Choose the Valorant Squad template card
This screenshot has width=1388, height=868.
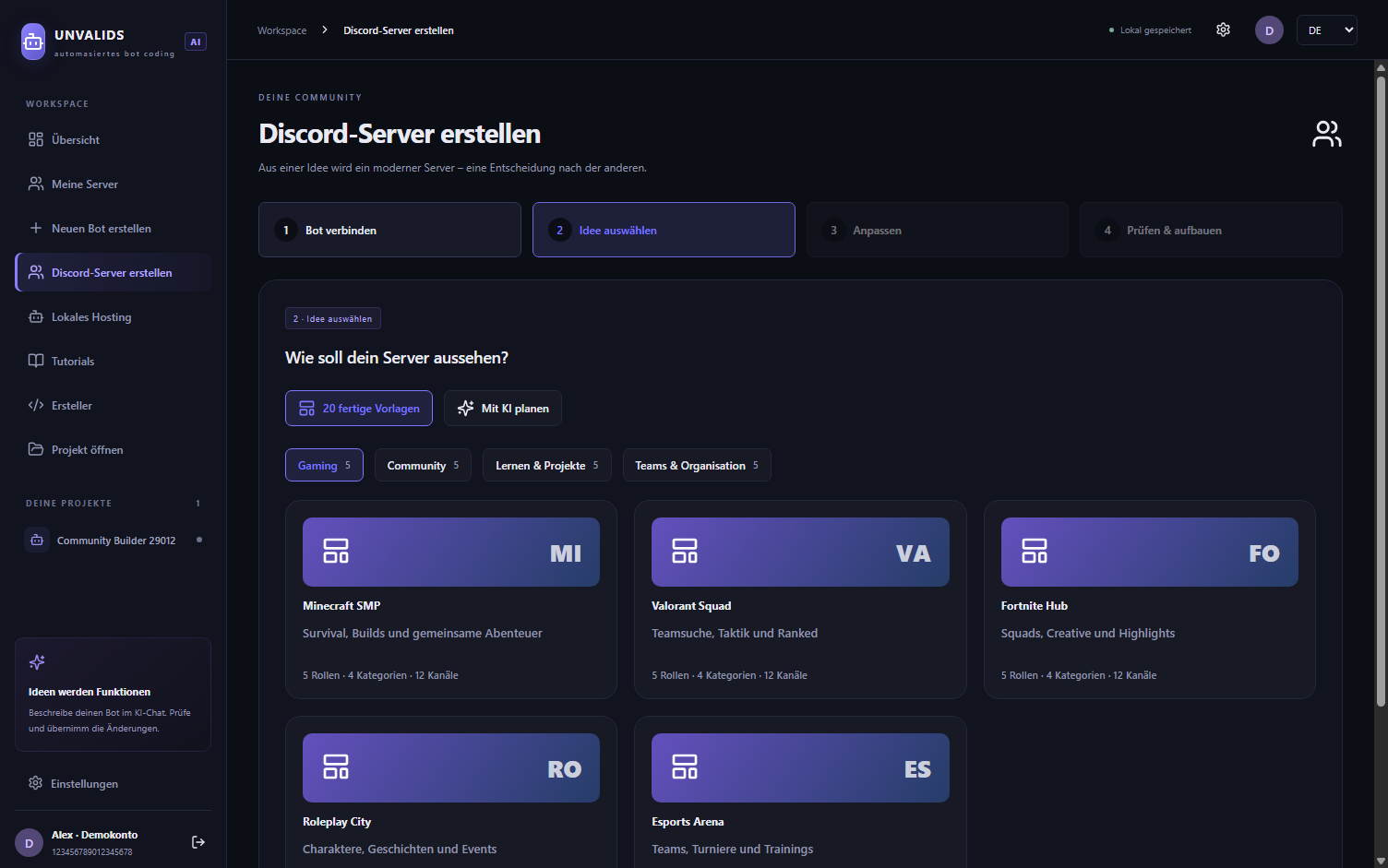(x=800, y=600)
